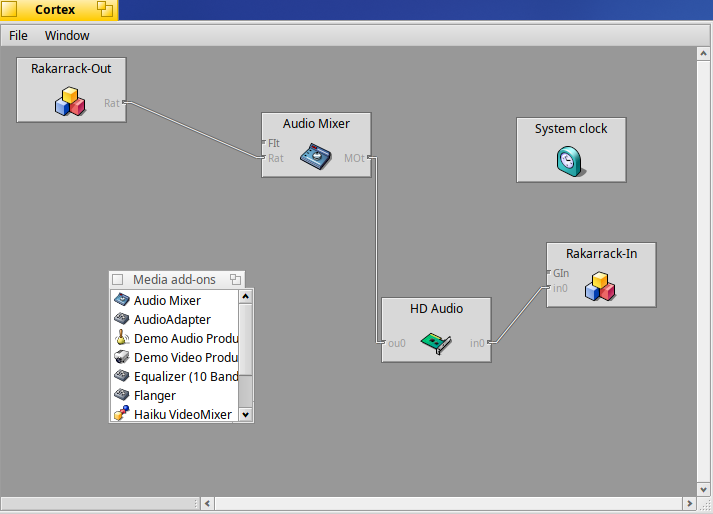Select the HD Audio sound card icon
This screenshot has height=514, width=713.
pos(434,341)
